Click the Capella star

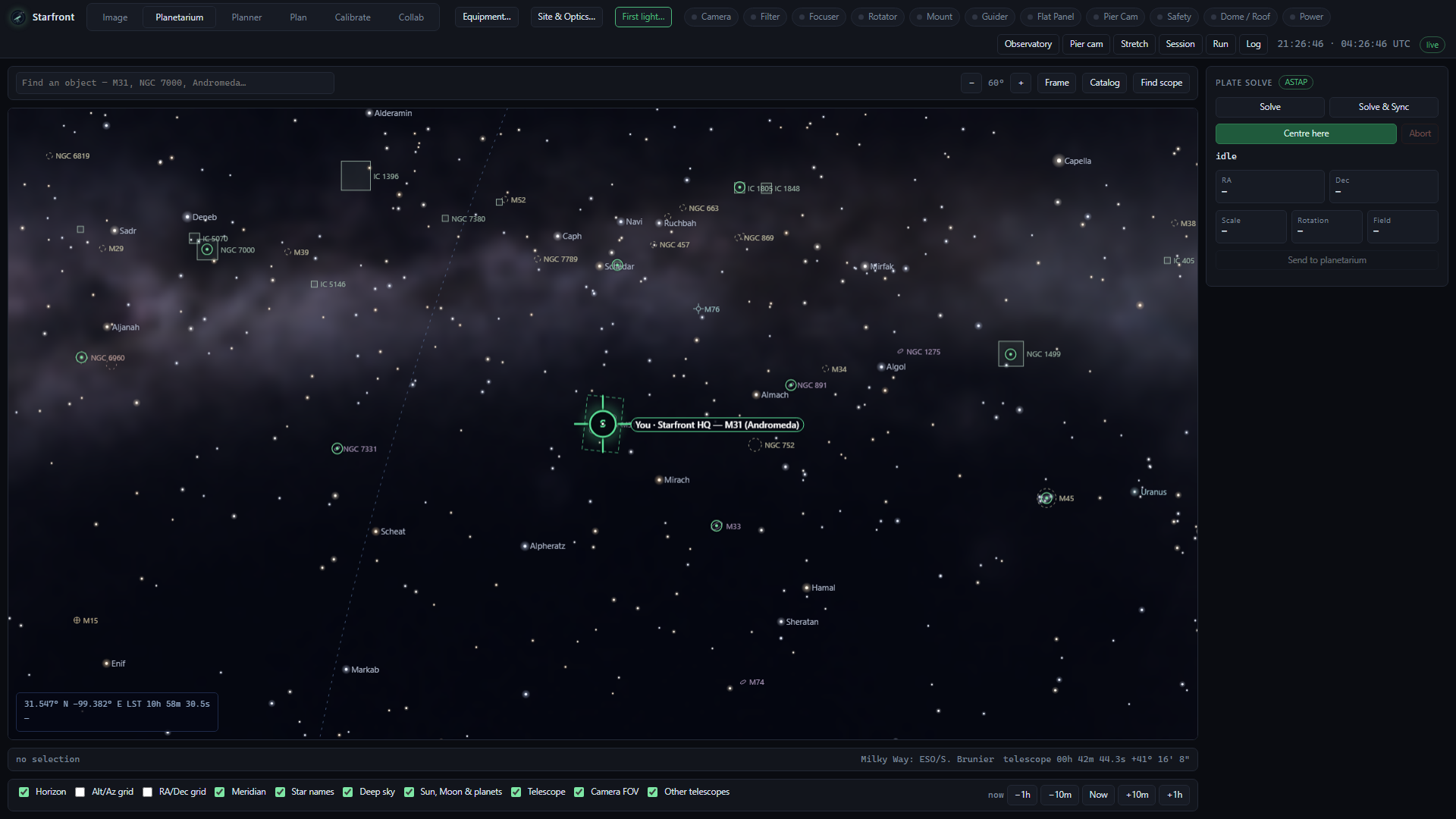coord(1059,161)
